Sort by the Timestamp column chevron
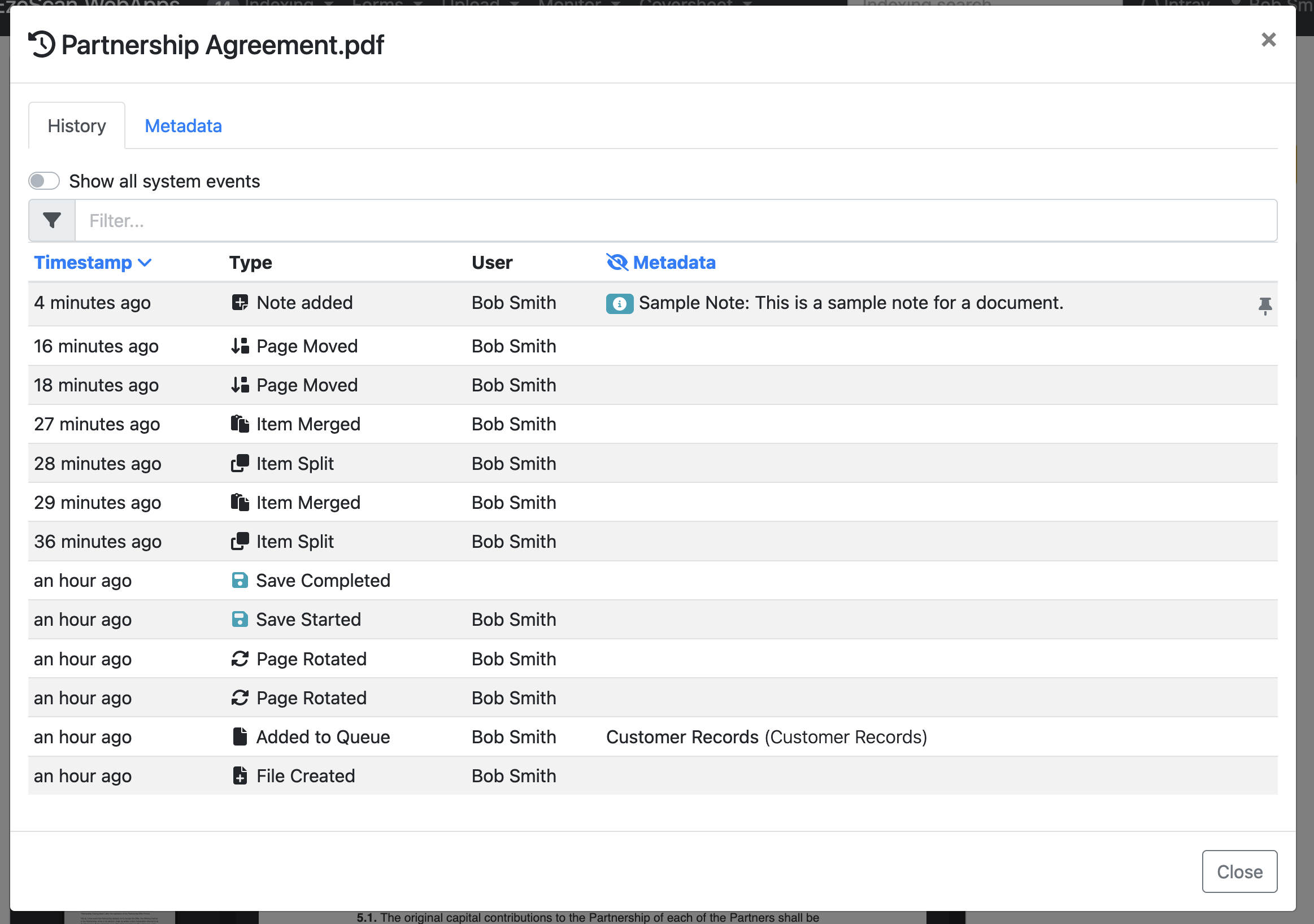The height and width of the screenshot is (924, 1314). point(145,263)
